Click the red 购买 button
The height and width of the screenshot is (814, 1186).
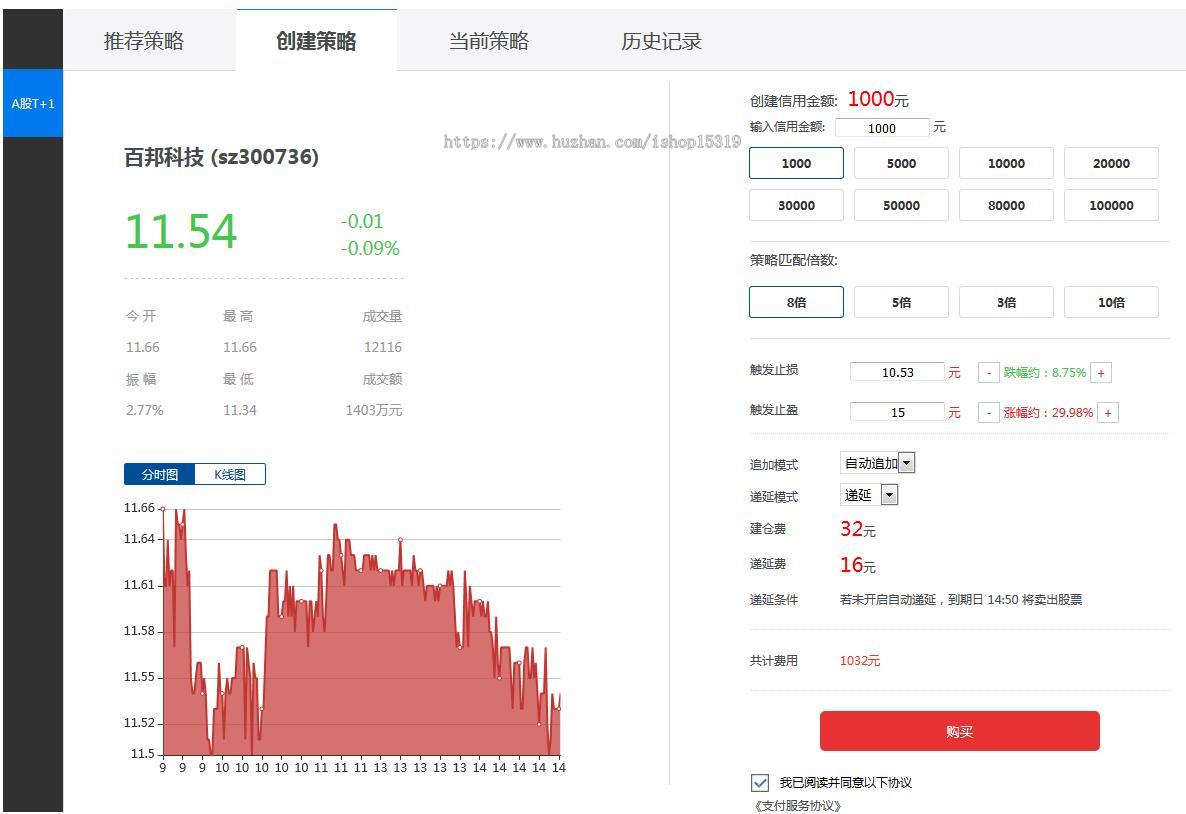pos(959,731)
